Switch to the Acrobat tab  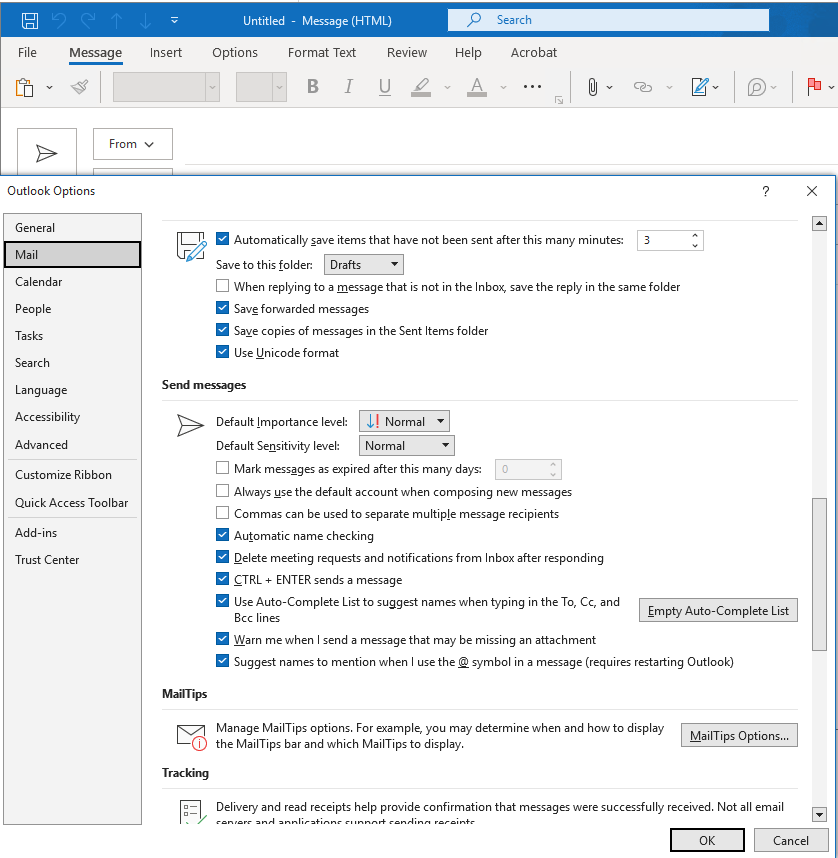(534, 53)
